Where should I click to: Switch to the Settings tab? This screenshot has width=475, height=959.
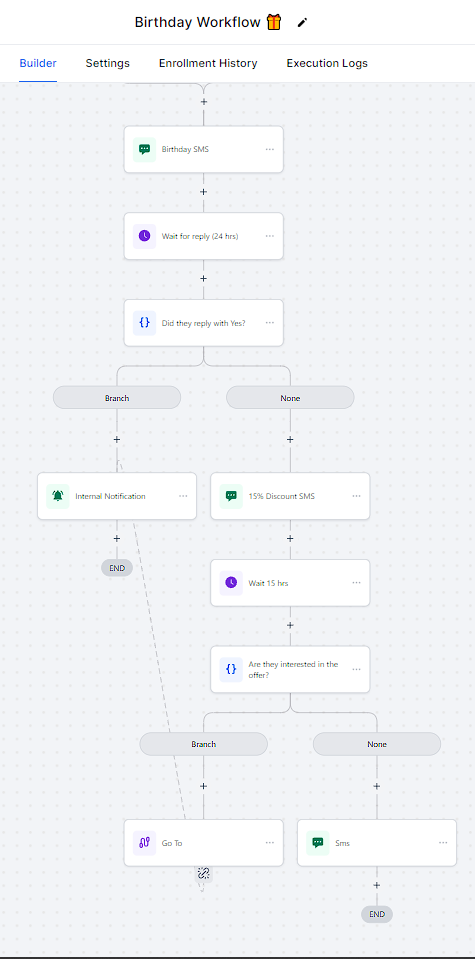pos(108,64)
